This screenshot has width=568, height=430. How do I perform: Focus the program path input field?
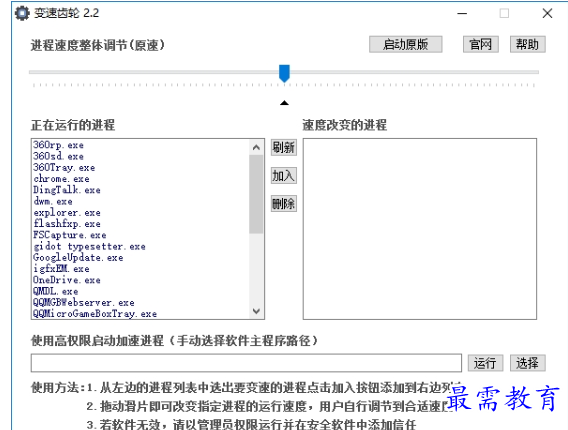246,363
